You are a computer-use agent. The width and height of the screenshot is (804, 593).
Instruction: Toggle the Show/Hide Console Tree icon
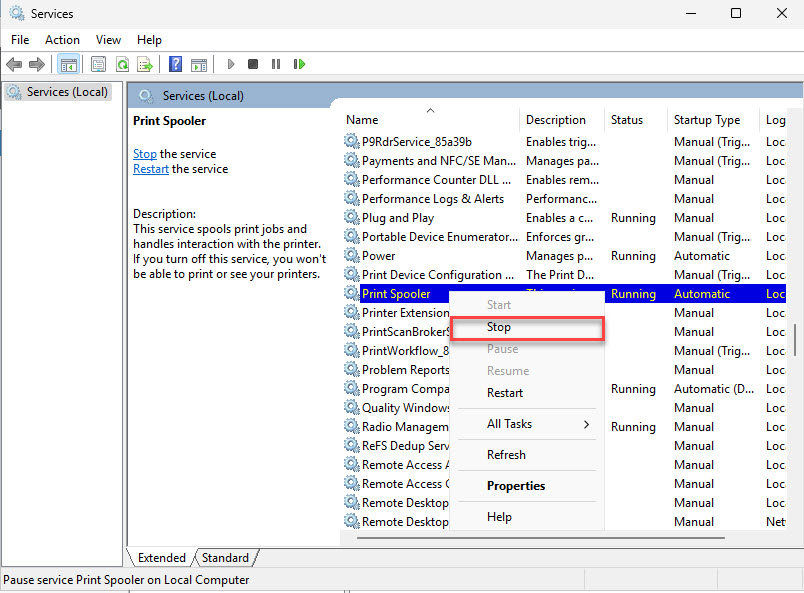68,65
